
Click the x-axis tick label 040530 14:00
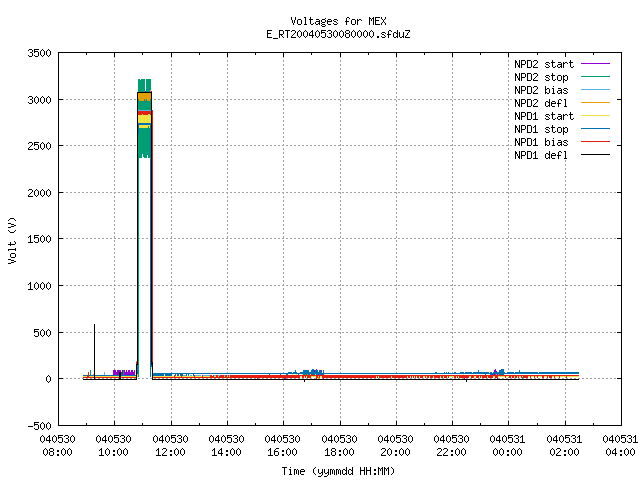(x=227, y=446)
